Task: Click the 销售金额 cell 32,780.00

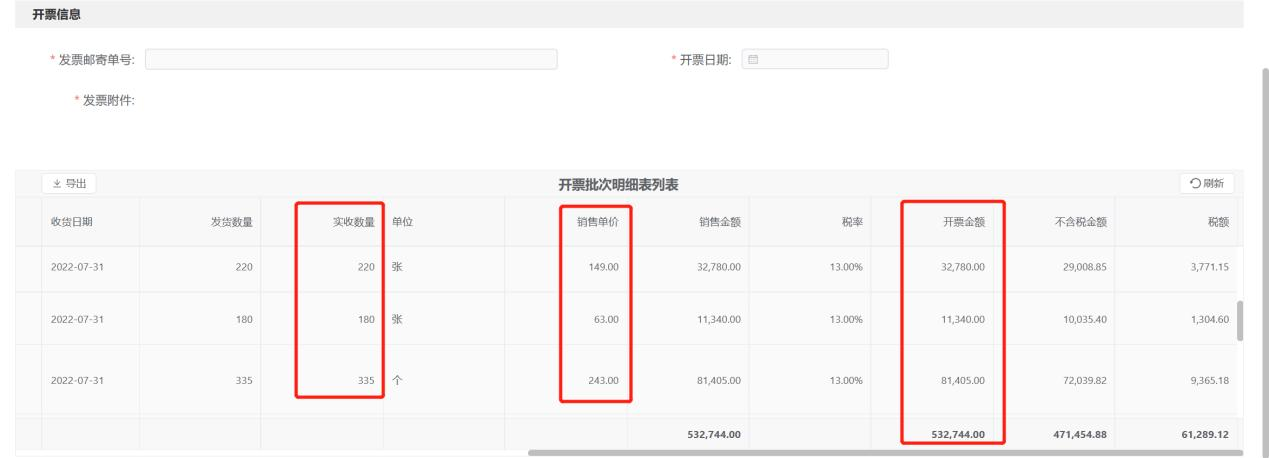Action: pos(719,267)
